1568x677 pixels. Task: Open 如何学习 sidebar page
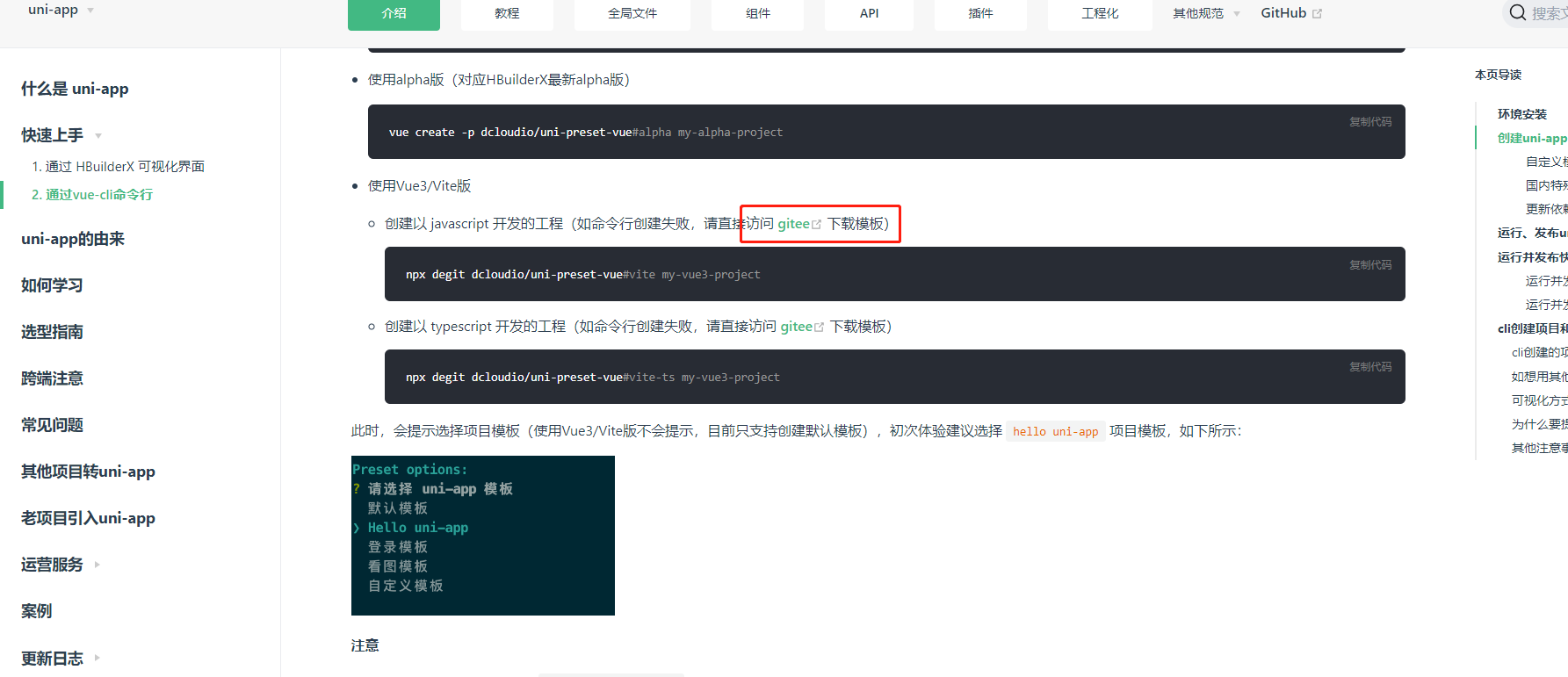tap(52, 285)
